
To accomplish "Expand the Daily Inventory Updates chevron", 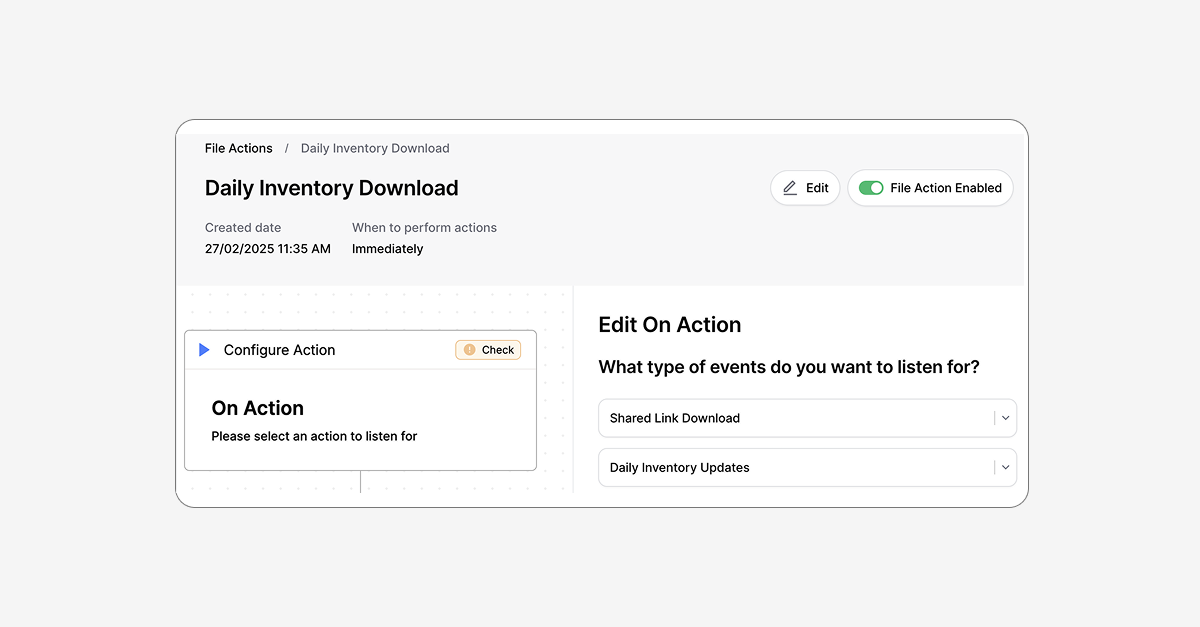I will click(1005, 467).
